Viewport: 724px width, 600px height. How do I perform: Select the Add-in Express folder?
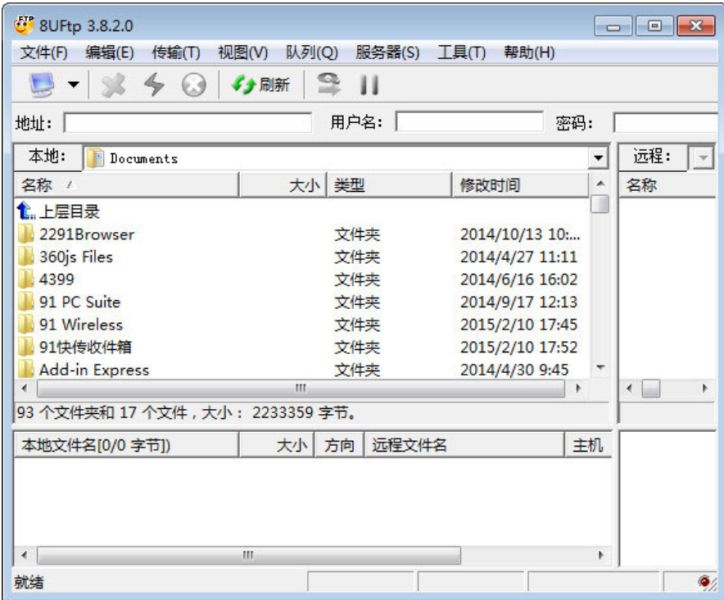pos(95,370)
